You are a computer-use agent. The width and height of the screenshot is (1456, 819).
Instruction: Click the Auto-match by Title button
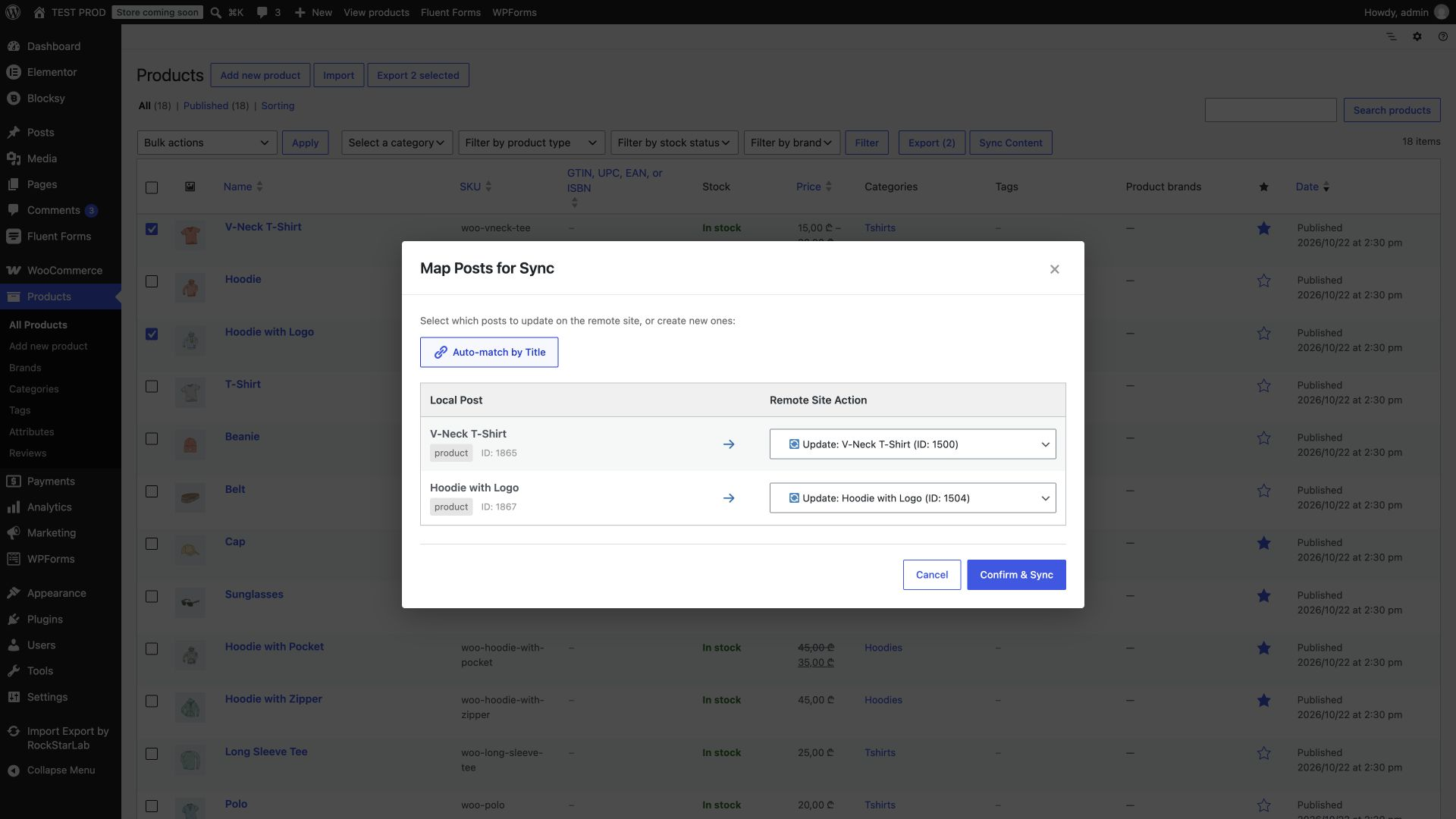click(x=489, y=353)
